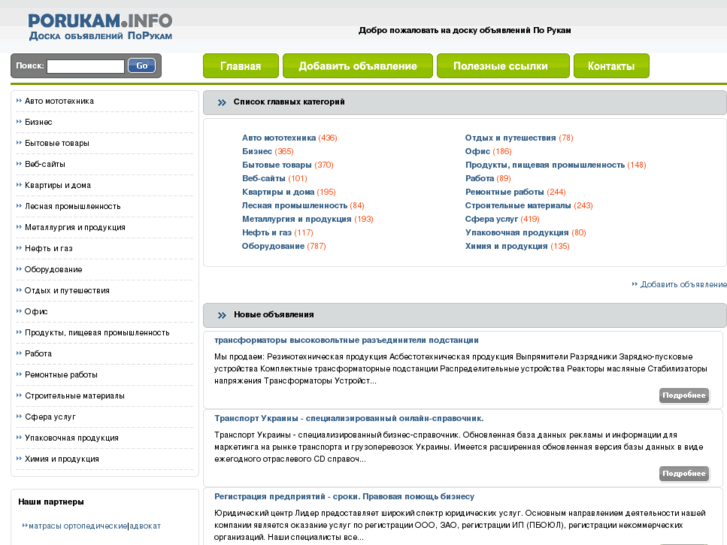Screen dimensions: 727x545
Task: Select Квартиры и дома in the left sidebar
Action: tap(58, 185)
